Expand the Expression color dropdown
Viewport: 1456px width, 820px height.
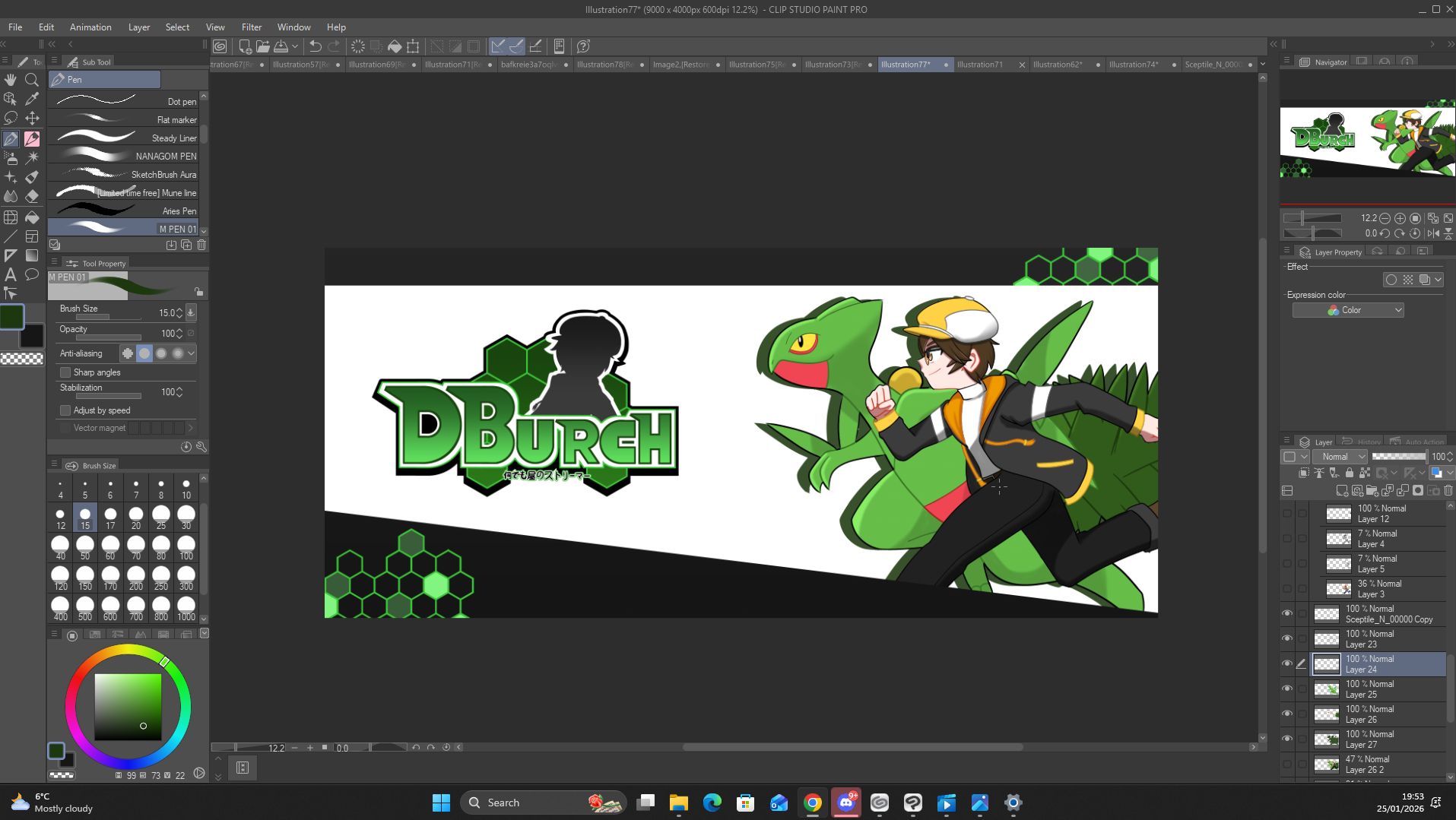[x=1347, y=310]
